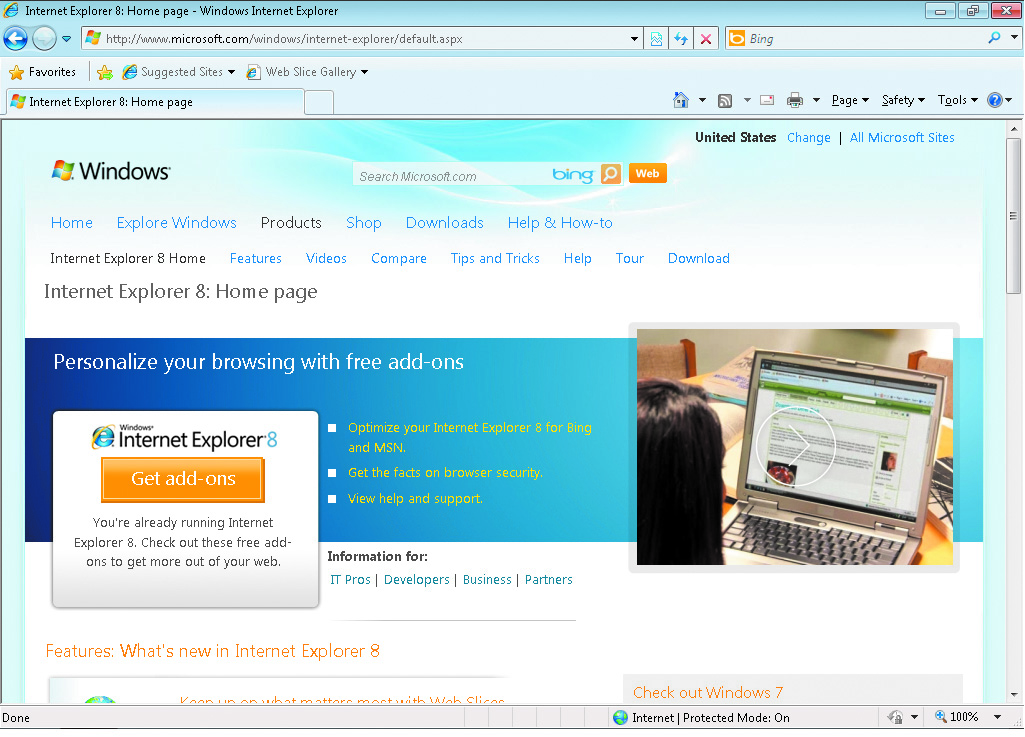This screenshot has height=737, width=1025.
Task: Open the All Microsoft Sites link
Action: click(902, 137)
